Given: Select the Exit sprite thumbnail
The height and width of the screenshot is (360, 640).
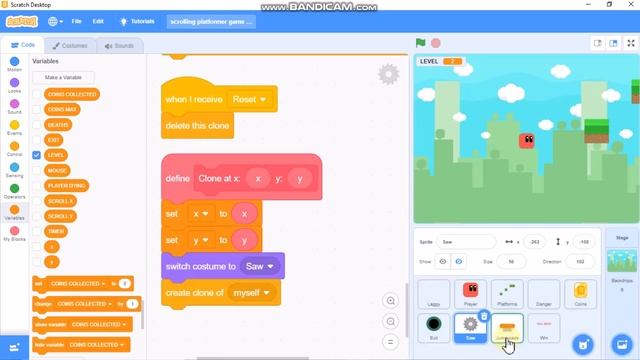Looking at the screenshot, I should pyautogui.click(x=433, y=328).
